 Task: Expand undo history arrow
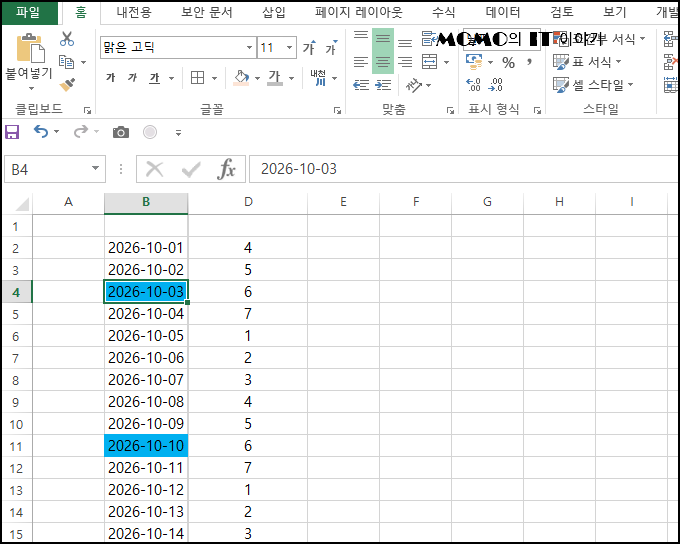pos(56,131)
